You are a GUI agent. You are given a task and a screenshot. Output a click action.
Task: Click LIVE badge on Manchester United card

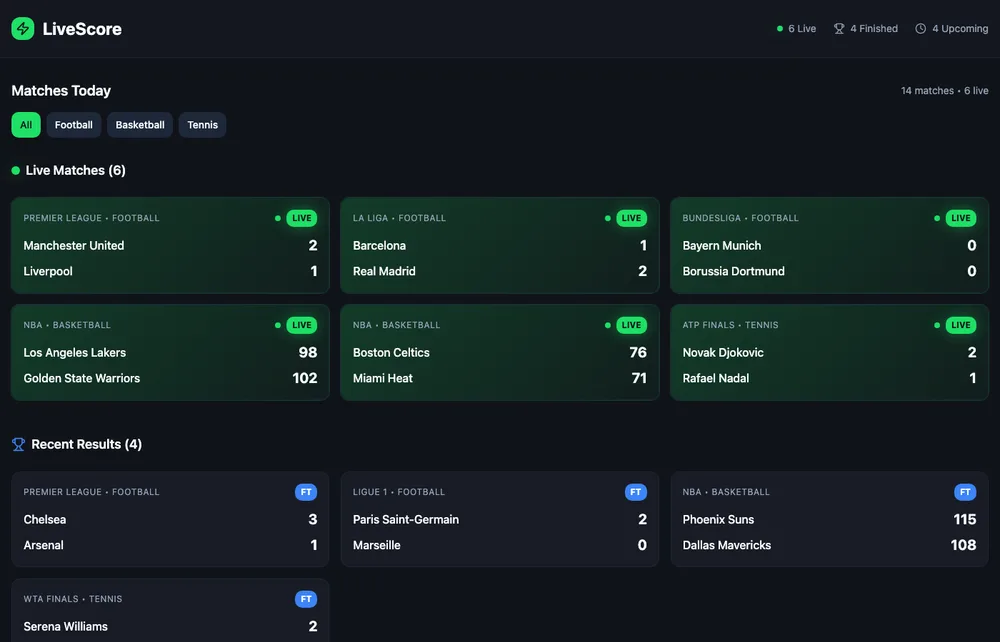[302, 218]
